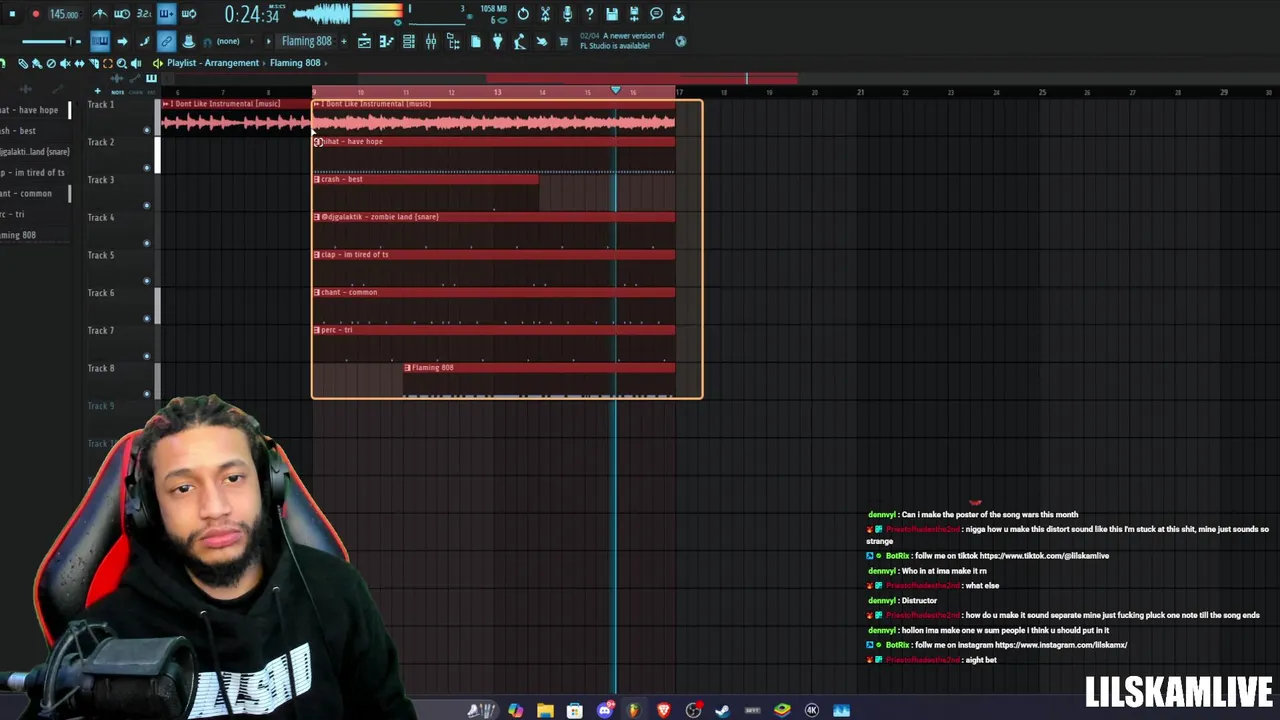Viewport: 1280px width, 720px height.
Task: Toggle the metronome icon
Action: [100, 14]
